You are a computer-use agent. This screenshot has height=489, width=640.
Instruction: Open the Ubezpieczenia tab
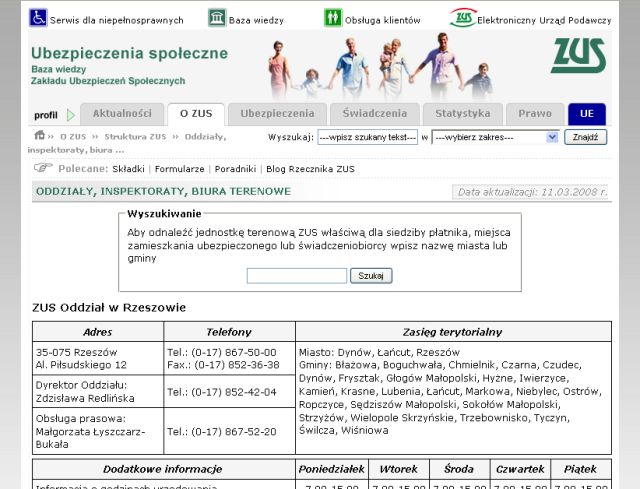(277, 114)
